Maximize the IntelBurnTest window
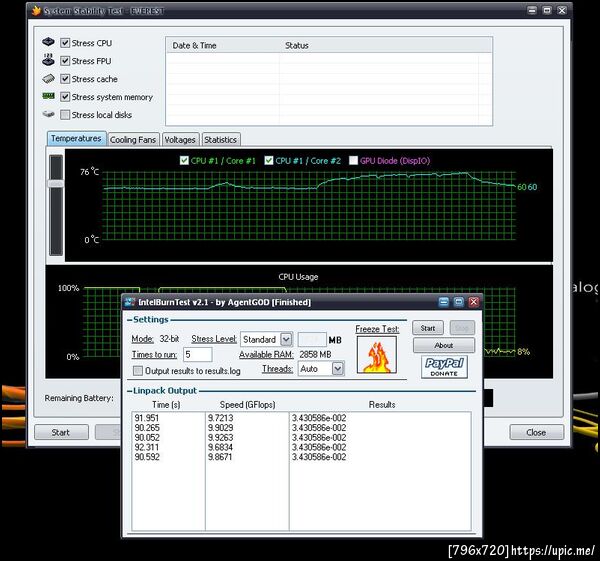 tap(458, 302)
